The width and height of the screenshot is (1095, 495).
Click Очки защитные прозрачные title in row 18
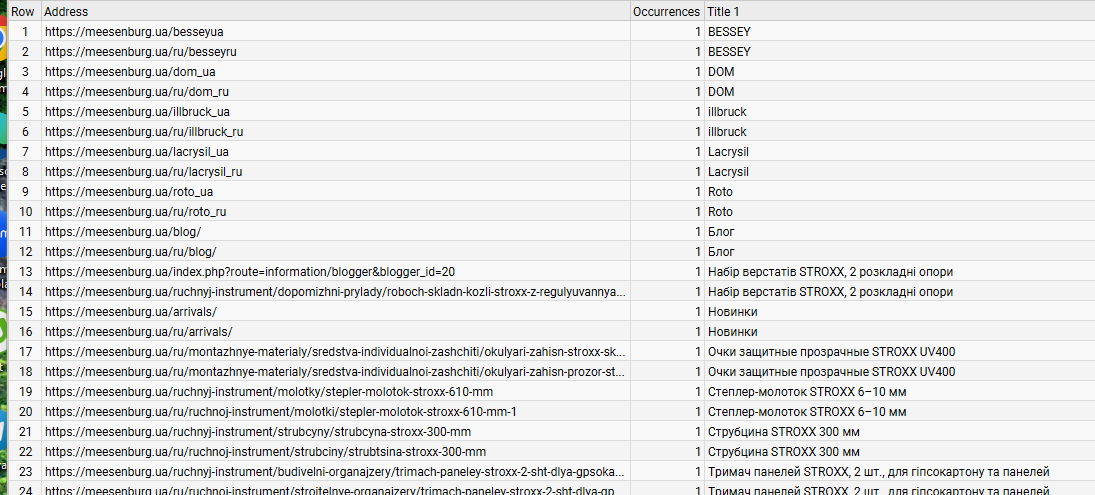pyautogui.click(x=831, y=371)
